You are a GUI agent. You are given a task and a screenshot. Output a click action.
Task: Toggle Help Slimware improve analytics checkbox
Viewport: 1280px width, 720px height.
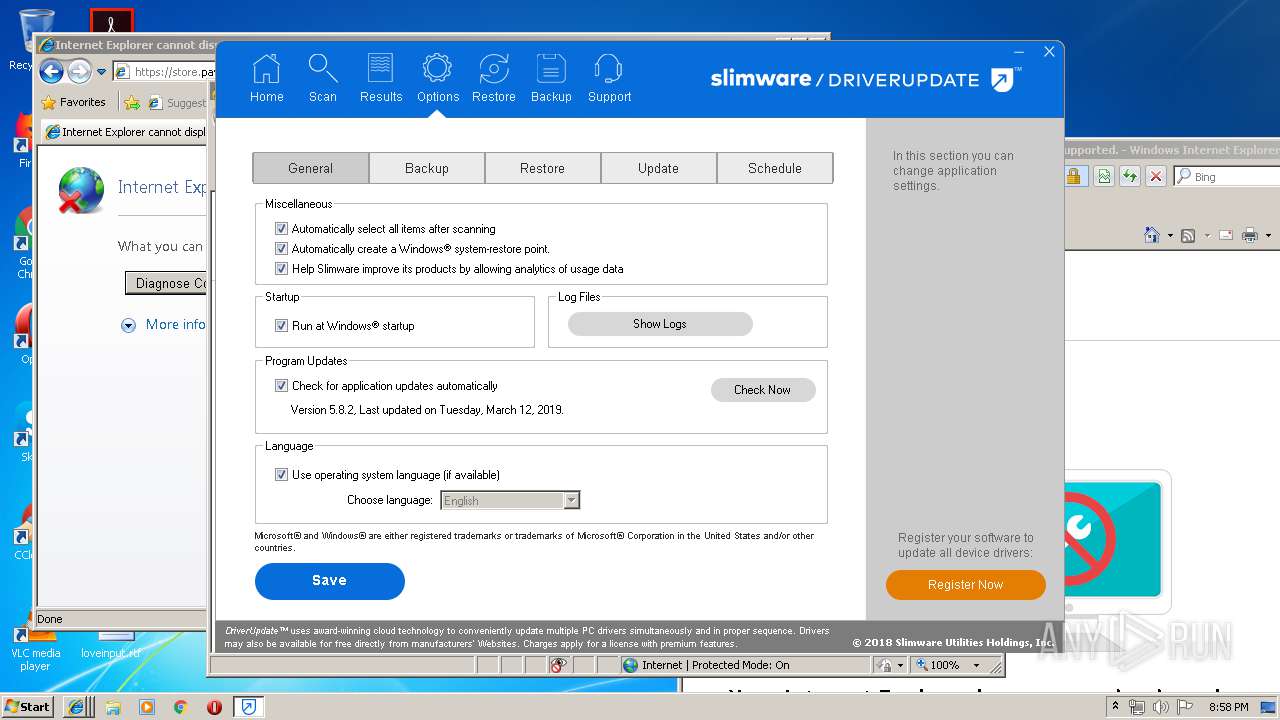click(x=281, y=269)
